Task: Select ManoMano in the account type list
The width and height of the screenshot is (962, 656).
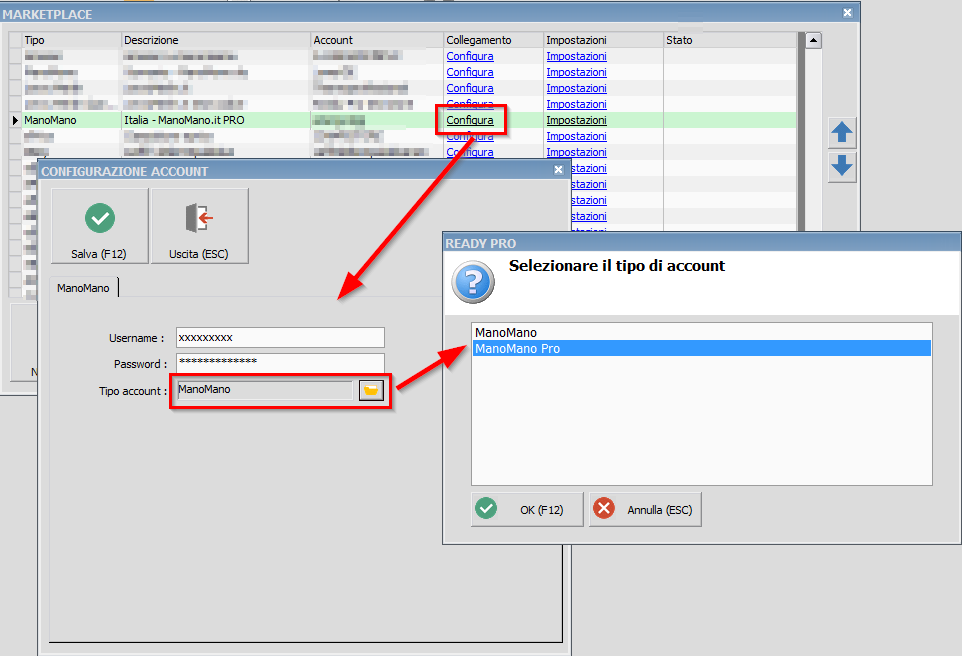Action: click(702, 333)
